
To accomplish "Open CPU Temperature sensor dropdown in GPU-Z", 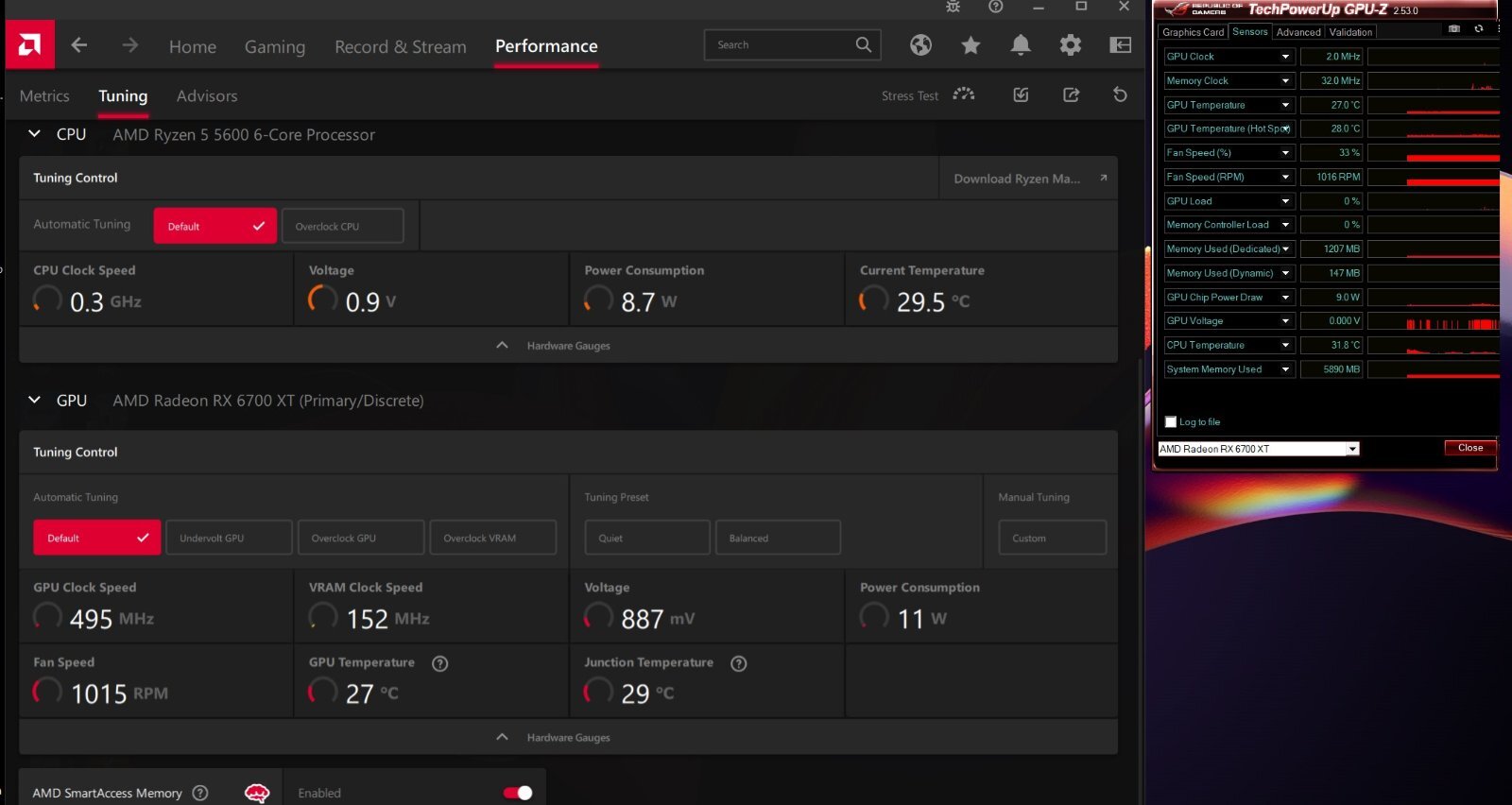I will click(x=1285, y=345).
